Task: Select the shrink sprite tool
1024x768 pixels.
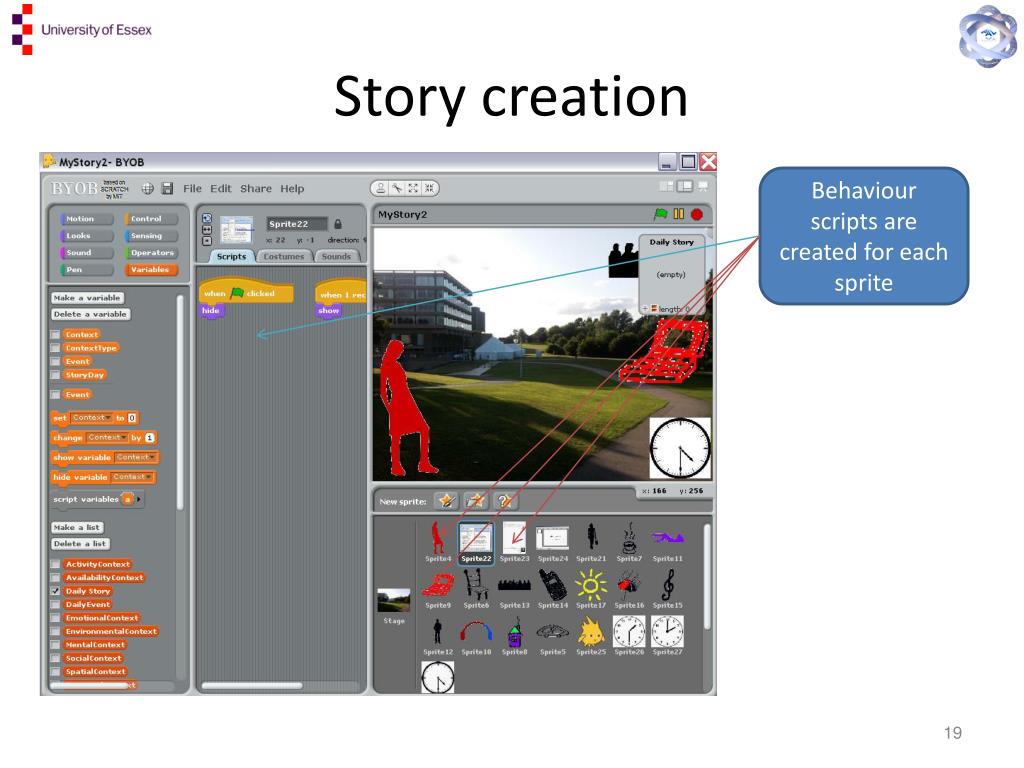Action: (429, 188)
